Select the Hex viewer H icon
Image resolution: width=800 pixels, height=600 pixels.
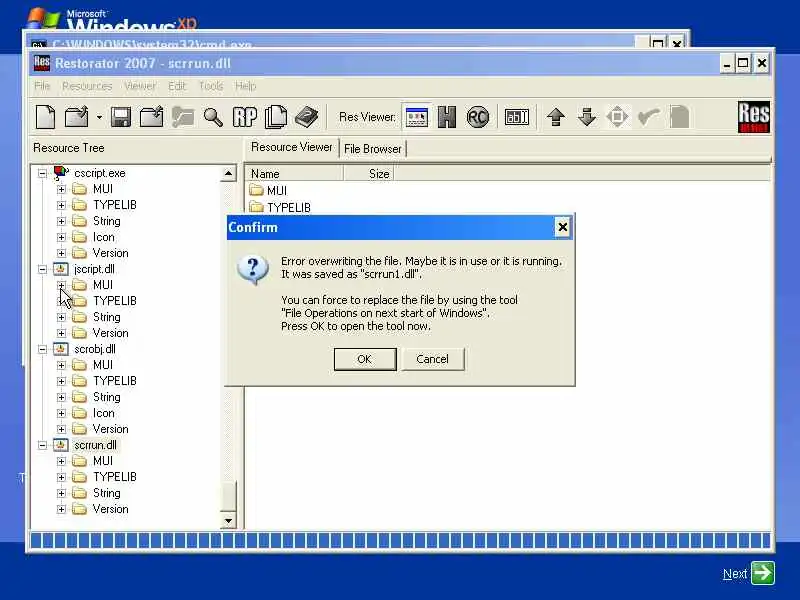pyautogui.click(x=447, y=117)
